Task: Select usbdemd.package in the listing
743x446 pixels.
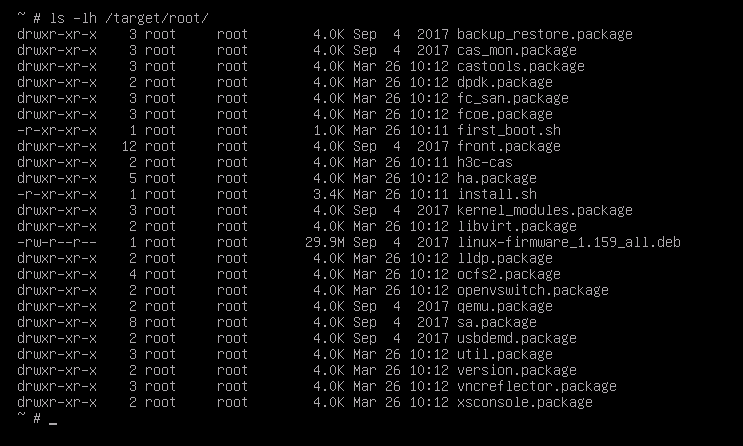Action: 516,338
